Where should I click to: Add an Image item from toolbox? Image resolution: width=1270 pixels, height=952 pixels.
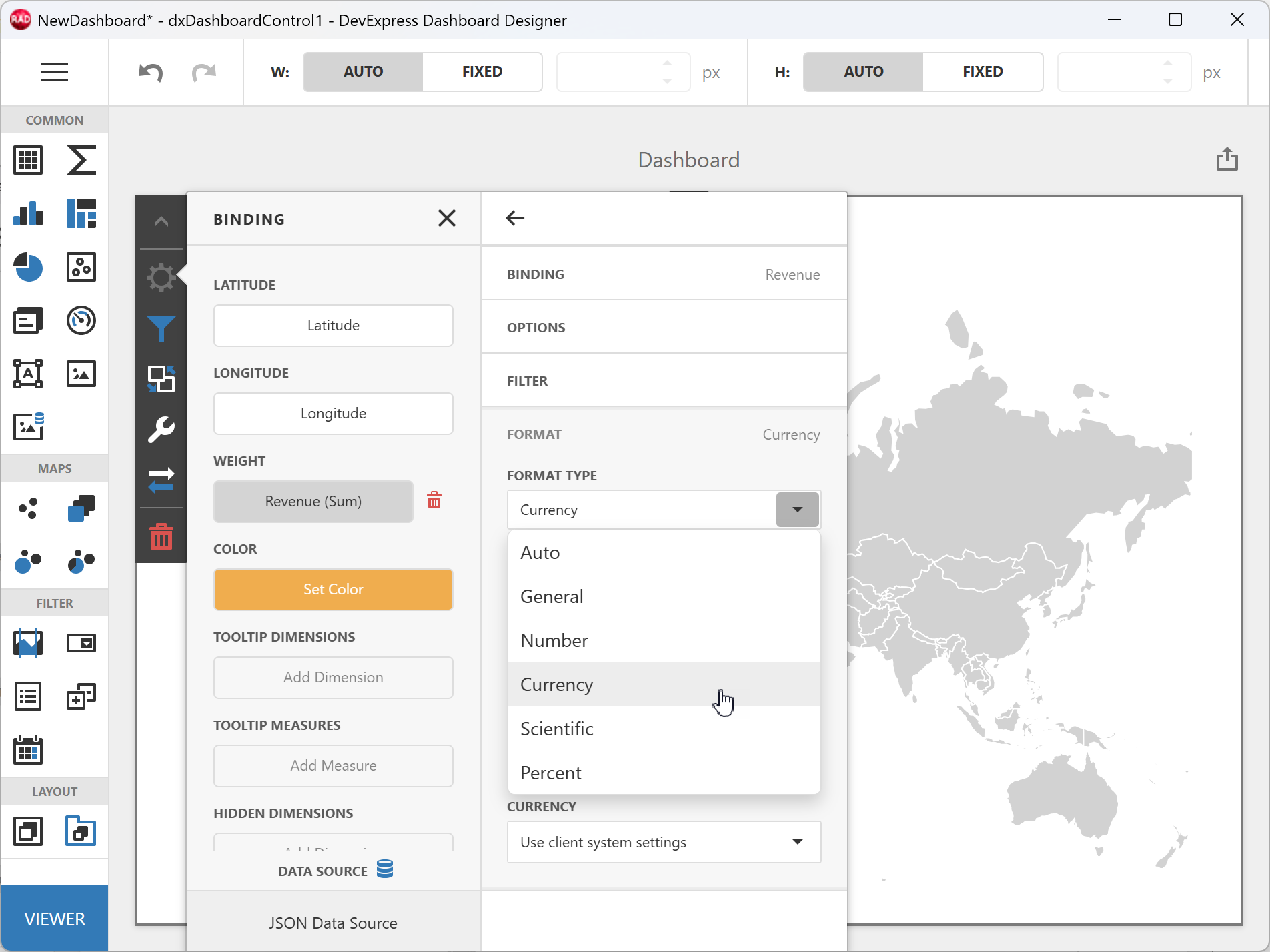point(81,374)
